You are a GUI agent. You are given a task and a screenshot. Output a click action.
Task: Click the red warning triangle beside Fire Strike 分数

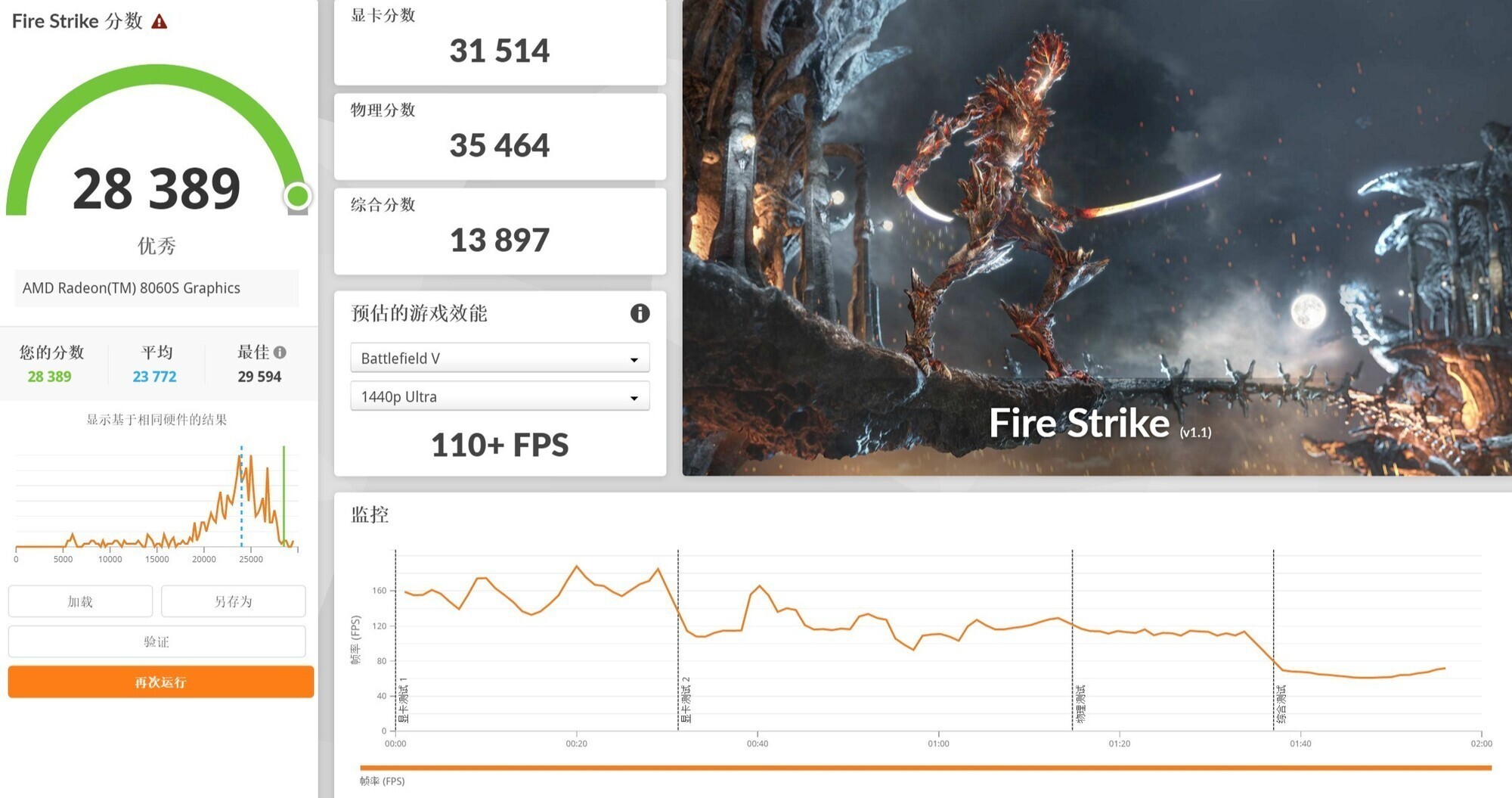click(x=159, y=21)
